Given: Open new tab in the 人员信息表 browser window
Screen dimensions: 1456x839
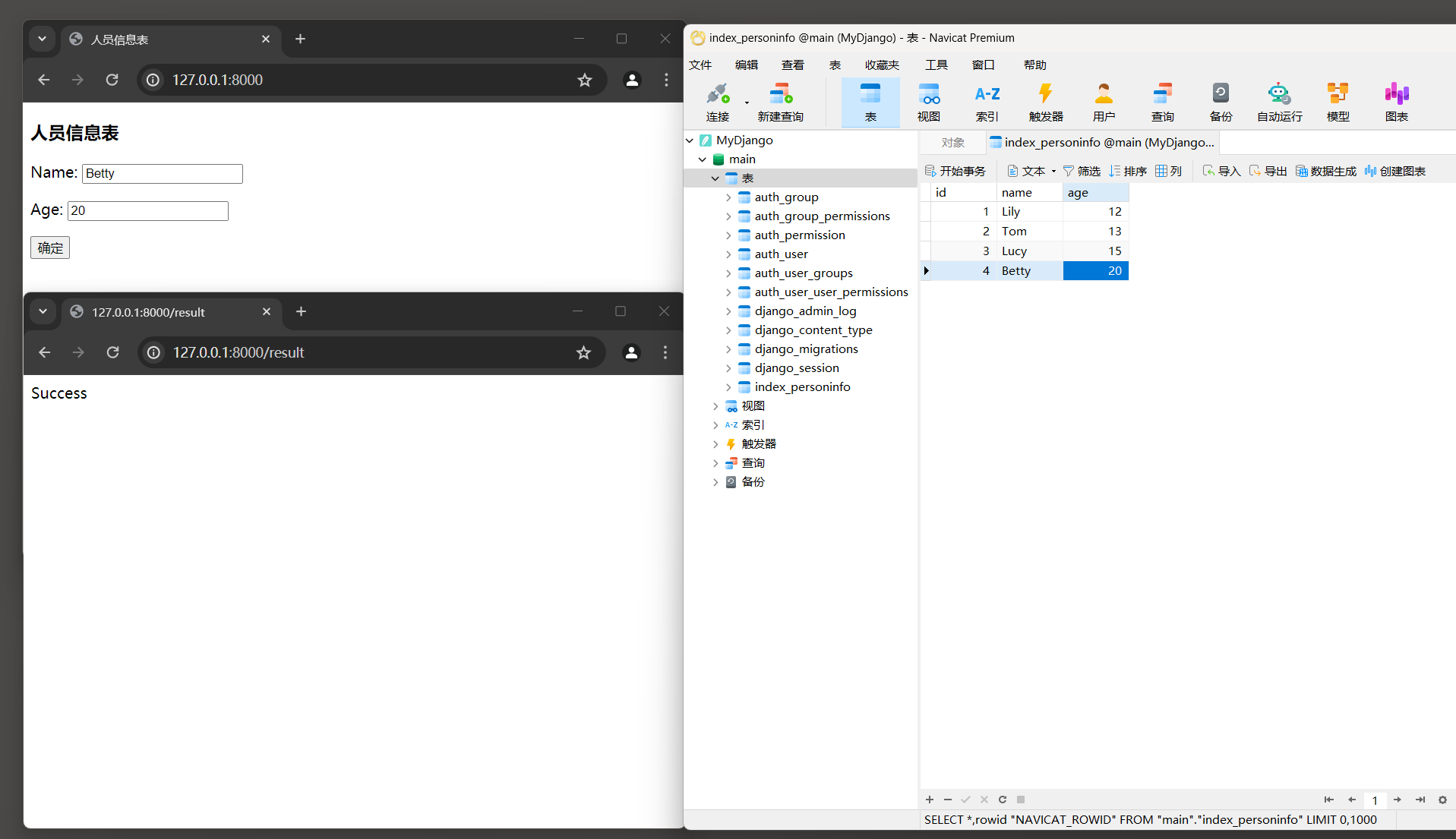Looking at the screenshot, I should pos(300,39).
